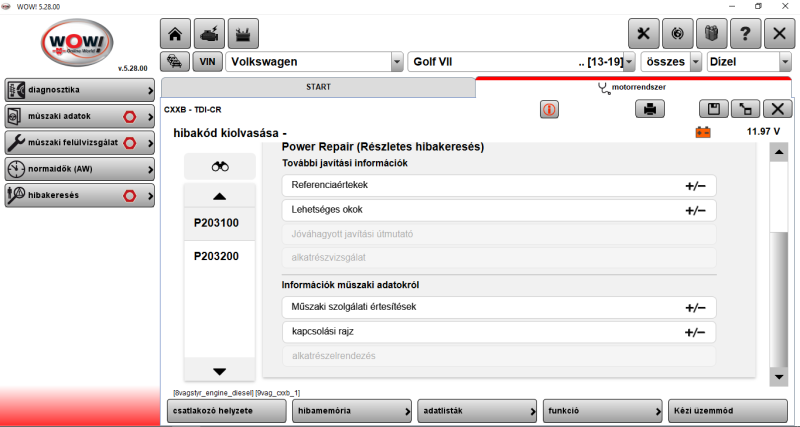Expand Műszaki szolgálati értesítések row
The image size is (800, 427).
coord(499,307)
